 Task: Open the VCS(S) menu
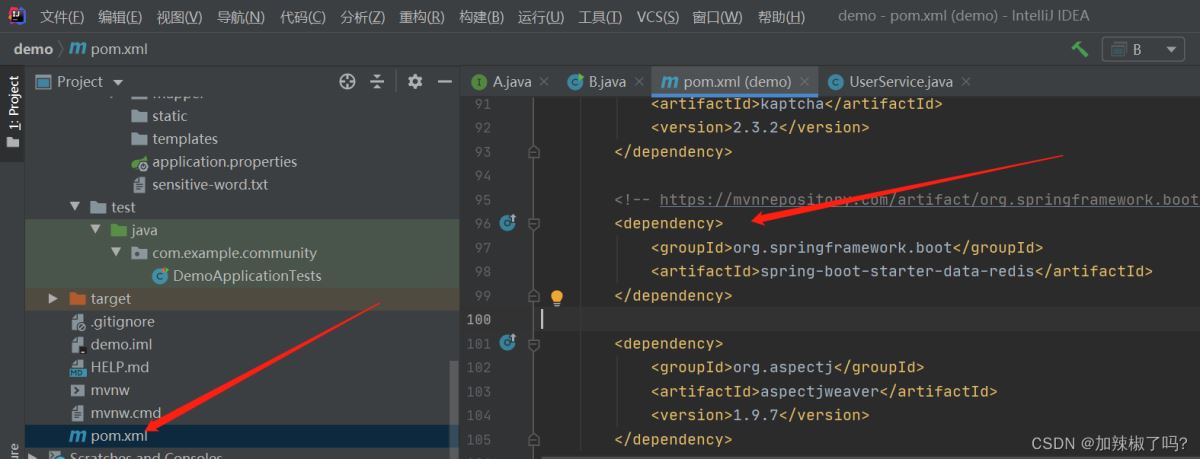click(658, 16)
